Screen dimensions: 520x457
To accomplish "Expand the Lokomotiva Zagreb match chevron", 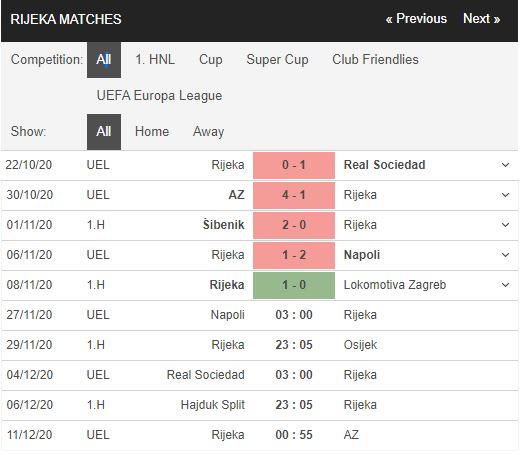I will click(x=505, y=285).
